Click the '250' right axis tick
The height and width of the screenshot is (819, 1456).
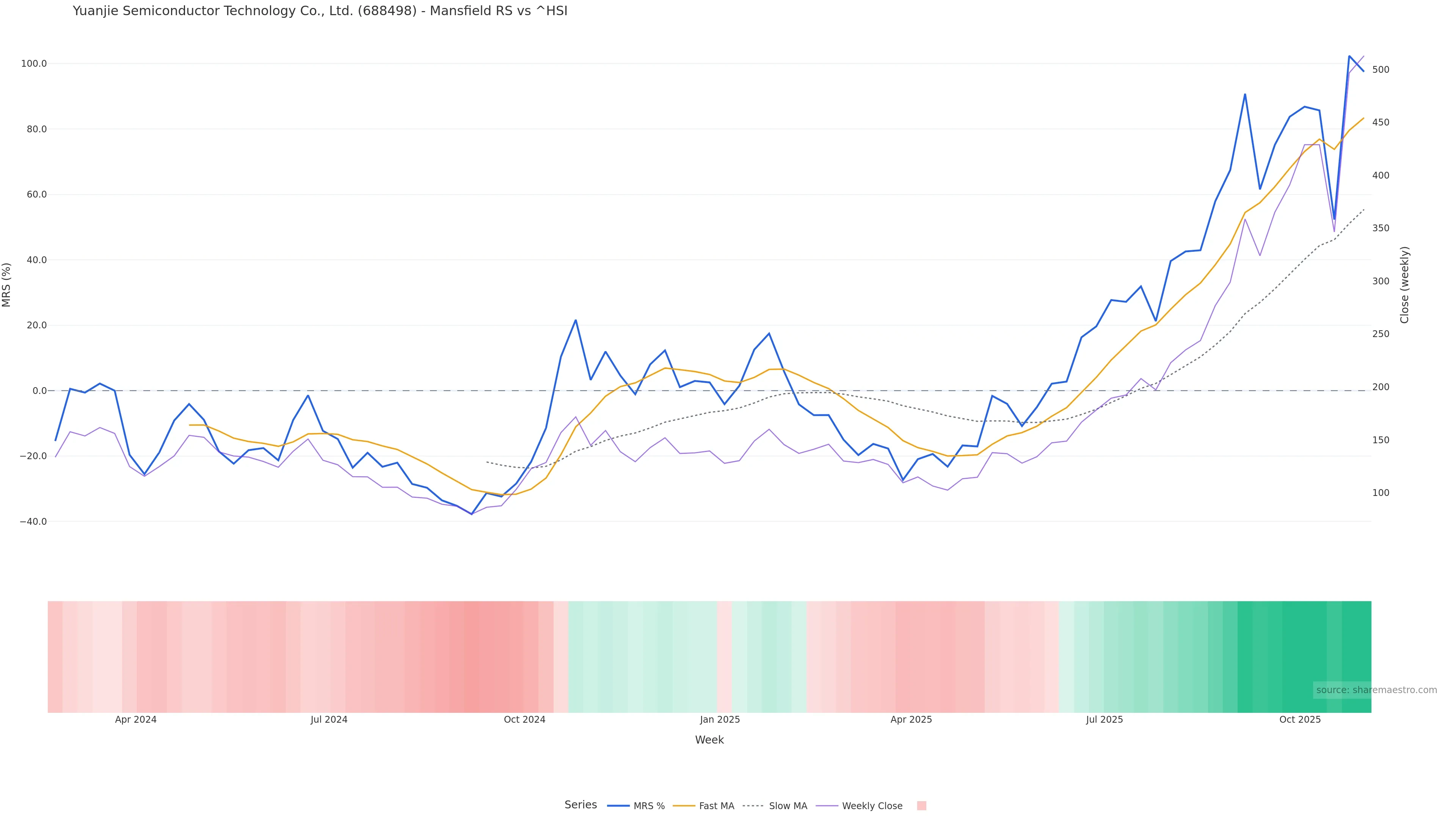pyautogui.click(x=1381, y=334)
